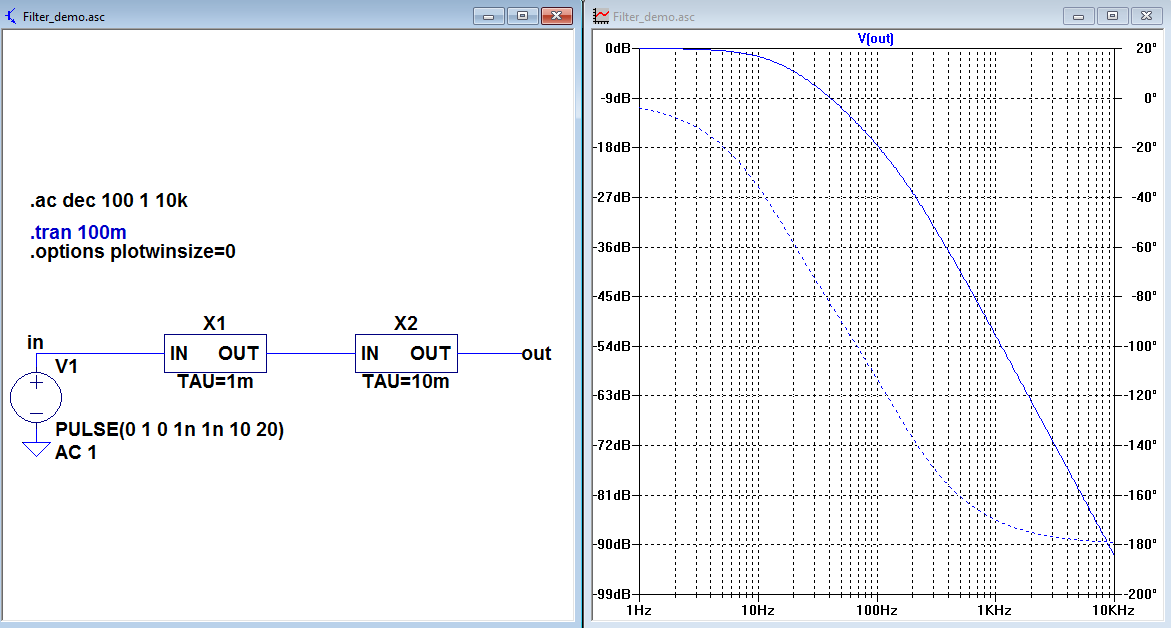Click the TAU=1m parameter under X1
Screen dimensions: 1171x628
(215, 382)
